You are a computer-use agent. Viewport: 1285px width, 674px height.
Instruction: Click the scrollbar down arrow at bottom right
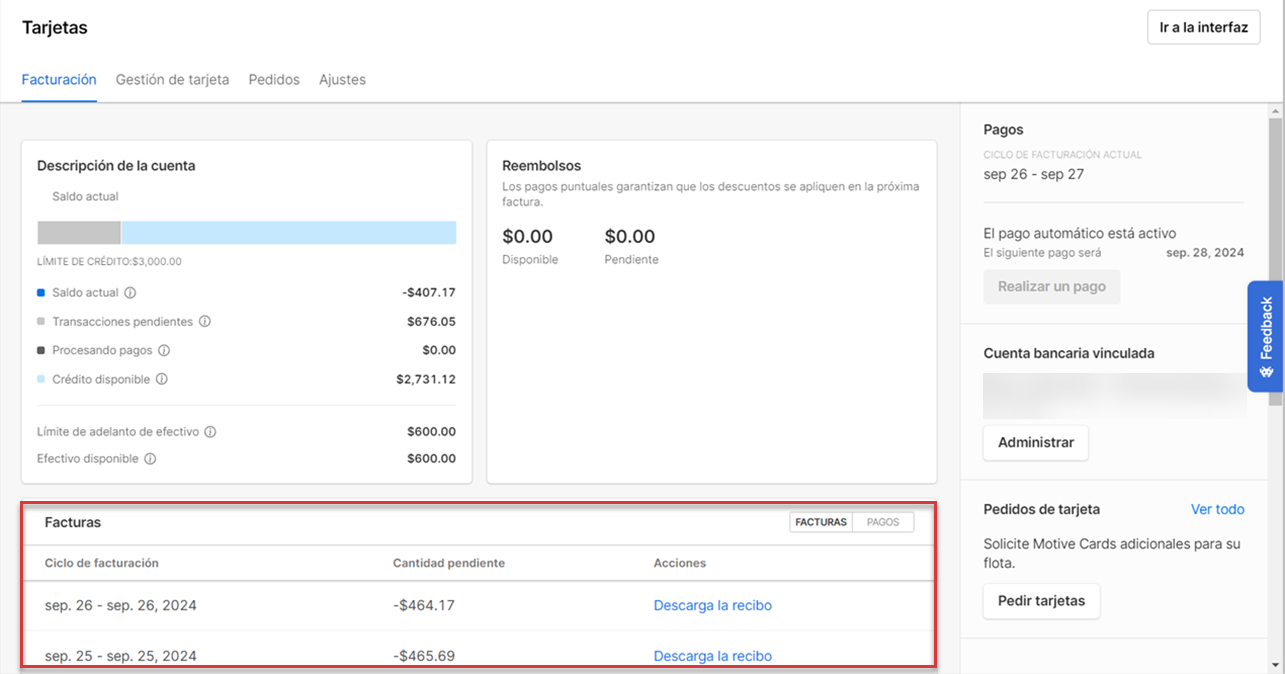1274,665
